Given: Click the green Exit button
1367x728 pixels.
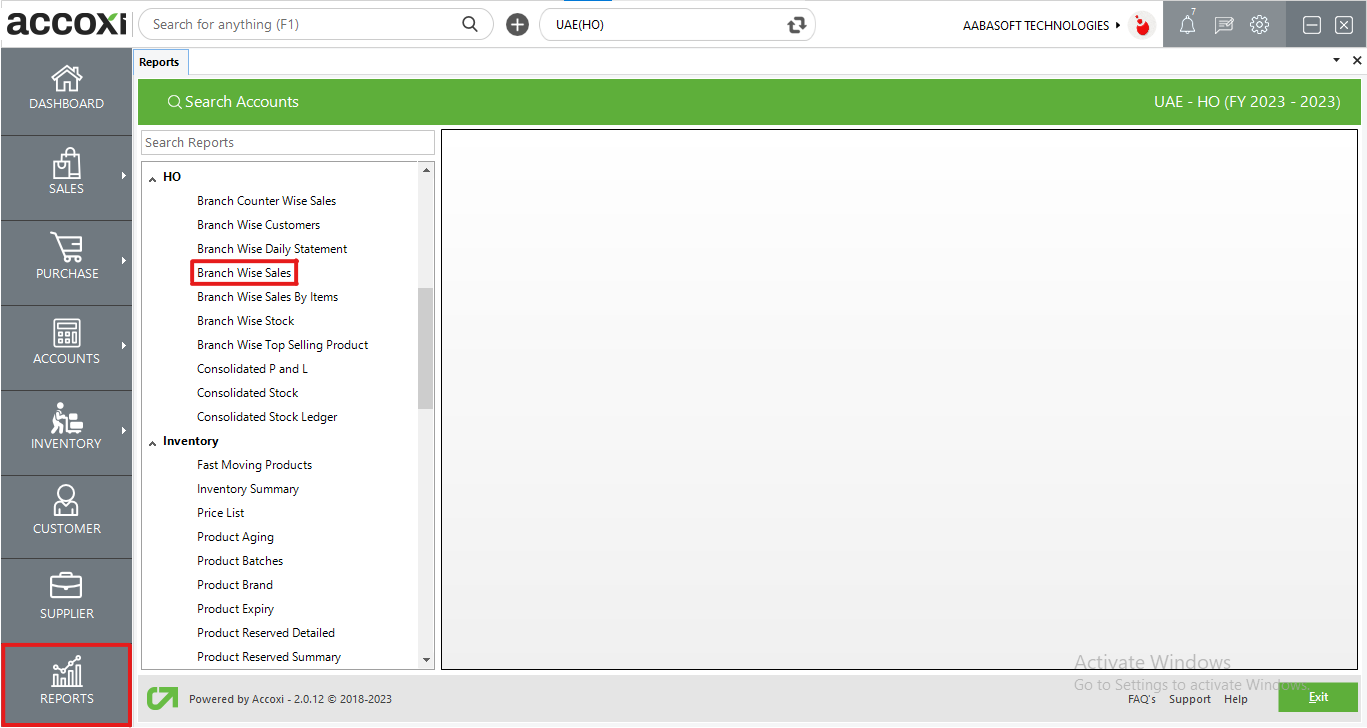Looking at the screenshot, I should (x=1317, y=697).
